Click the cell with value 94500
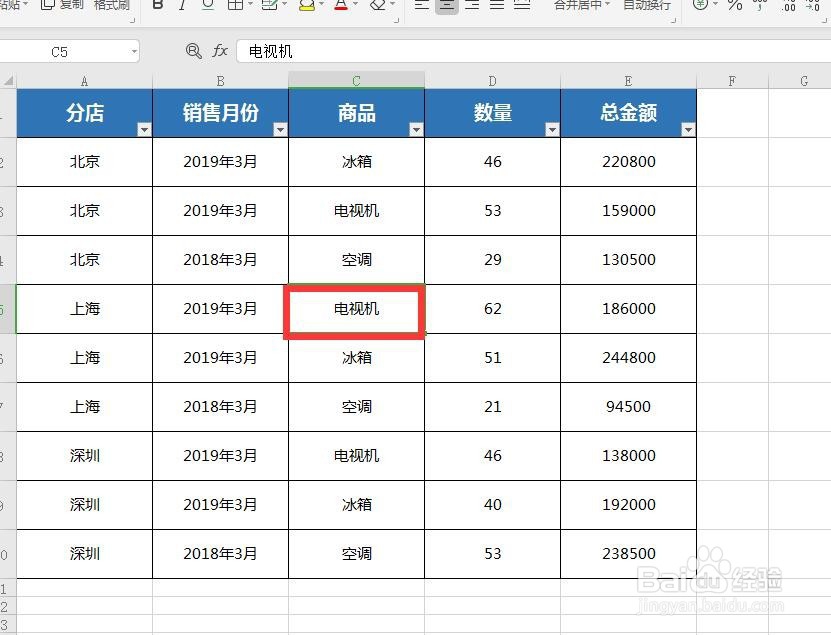Screen dimensions: 831x635 (629, 407)
